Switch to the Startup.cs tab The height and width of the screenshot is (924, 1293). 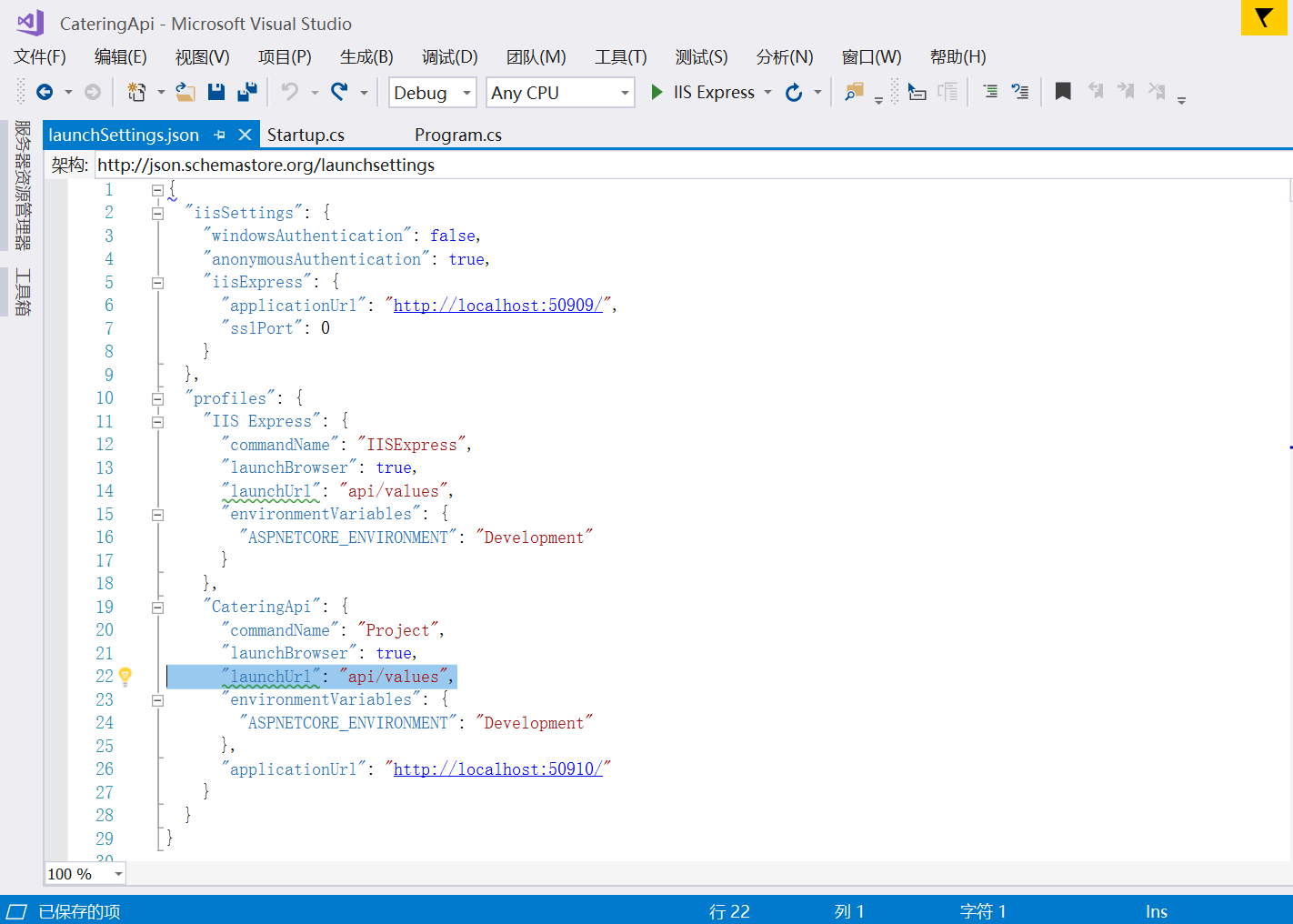click(x=306, y=135)
